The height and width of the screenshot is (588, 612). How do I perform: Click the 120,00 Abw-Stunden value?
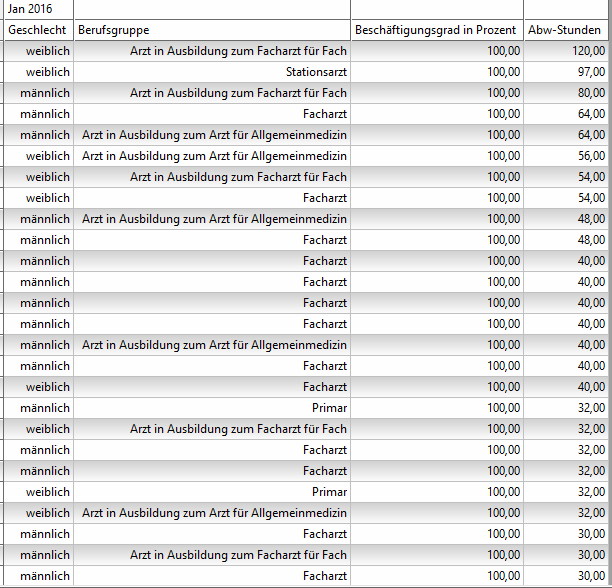tap(588, 51)
